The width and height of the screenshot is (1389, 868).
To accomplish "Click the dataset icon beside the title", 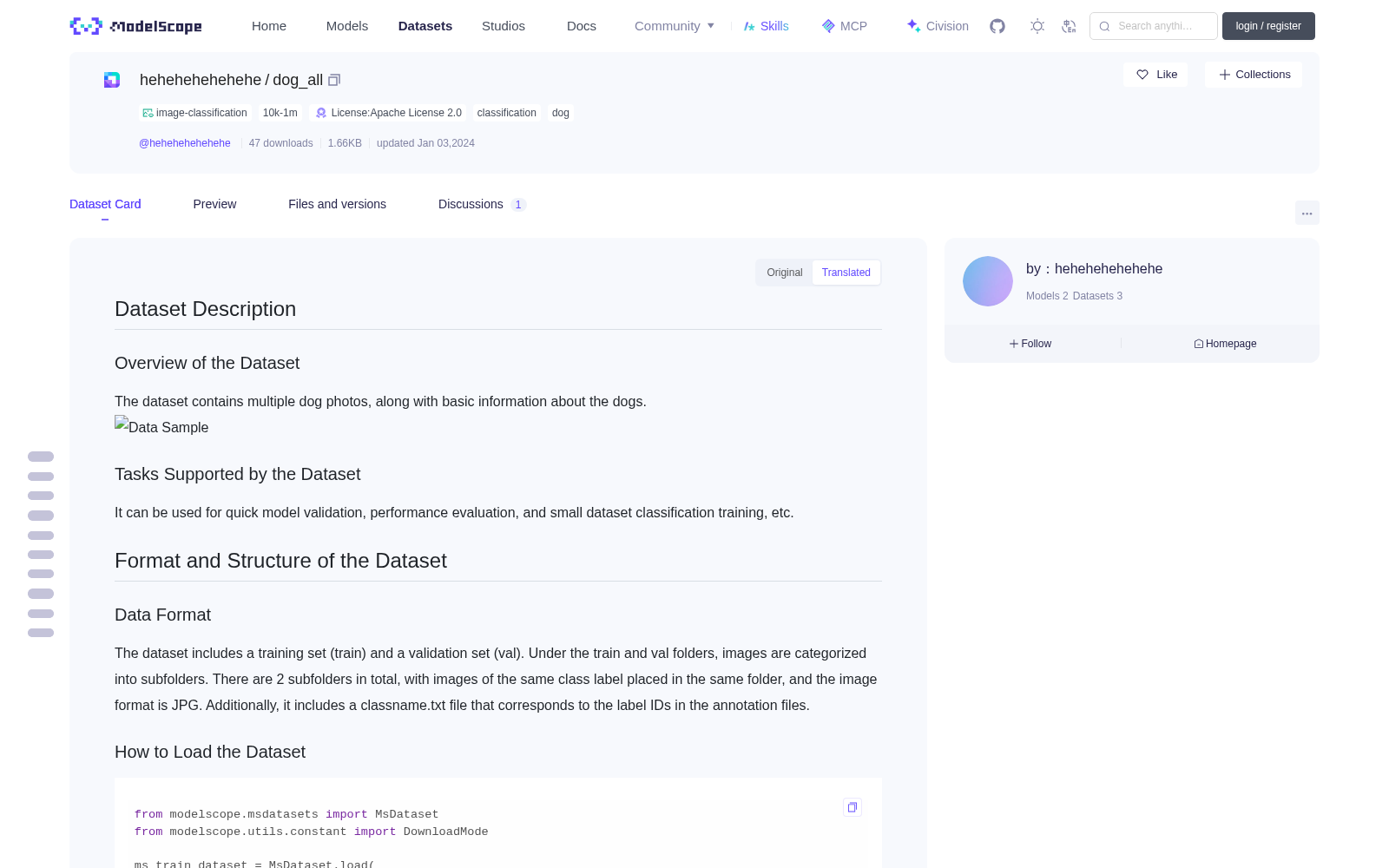I will pos(112,80).
